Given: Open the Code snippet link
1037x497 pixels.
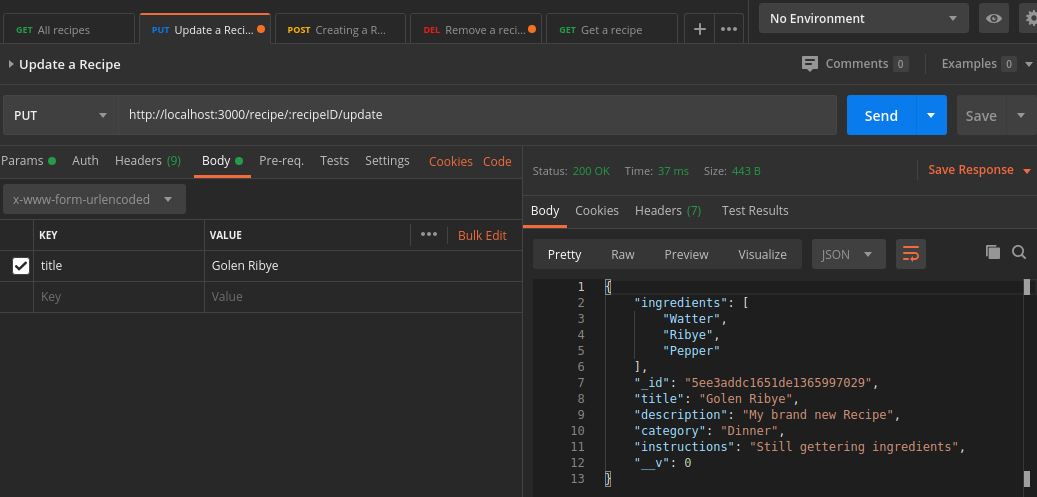Looking at the screenshot, I should 497,161.
